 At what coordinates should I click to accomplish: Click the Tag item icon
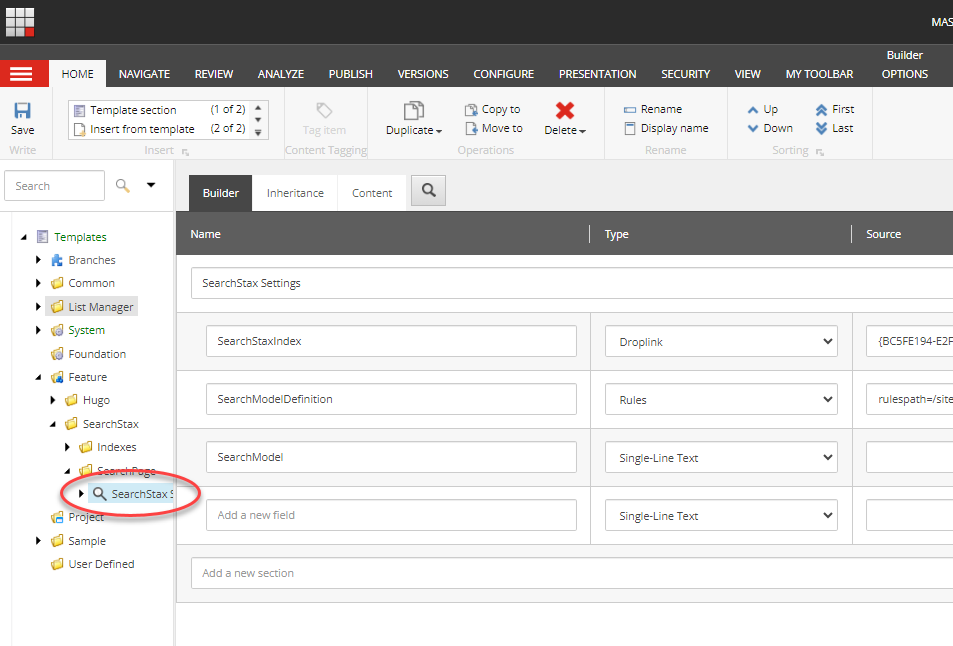pos(324,111)
